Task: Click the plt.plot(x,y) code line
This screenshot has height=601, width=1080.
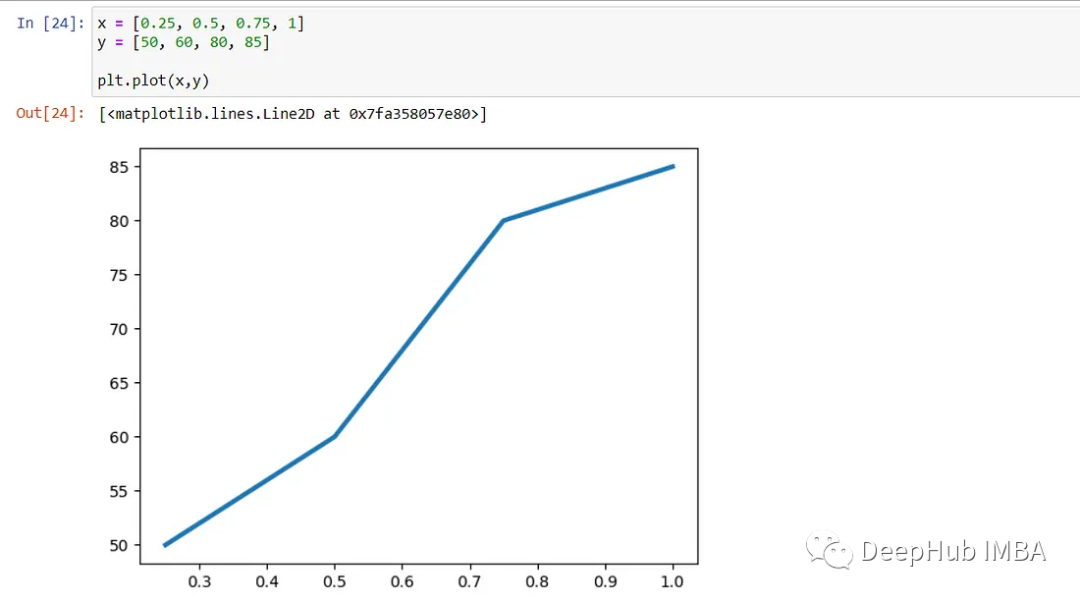Action: coord(153,81)
